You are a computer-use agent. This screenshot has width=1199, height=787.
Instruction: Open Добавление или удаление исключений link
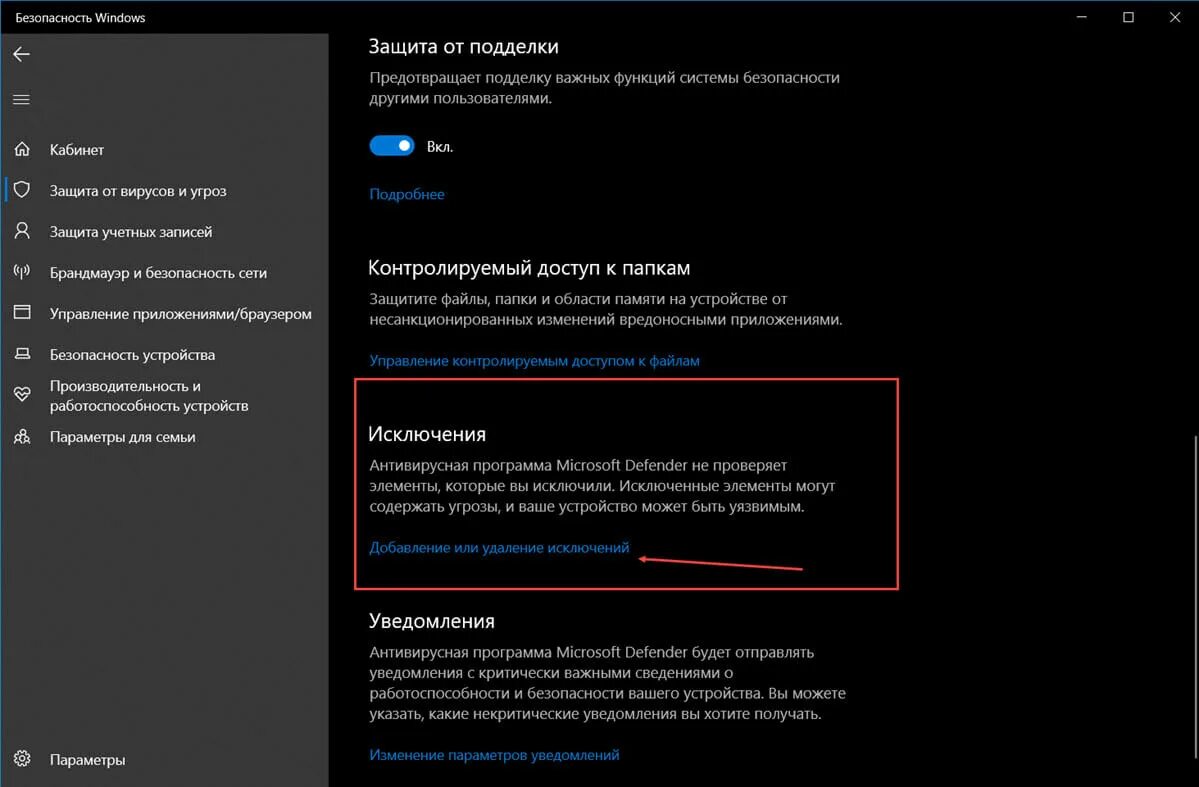499,548
